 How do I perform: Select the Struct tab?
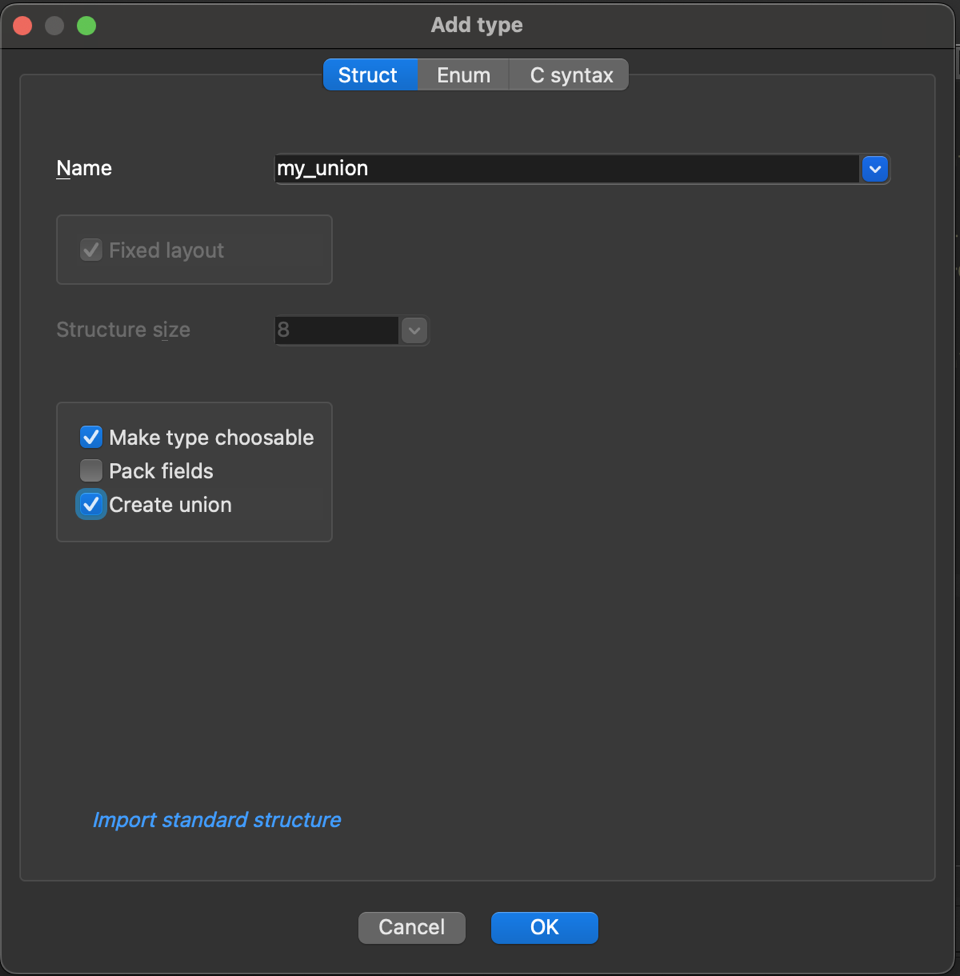click(368, 75)
